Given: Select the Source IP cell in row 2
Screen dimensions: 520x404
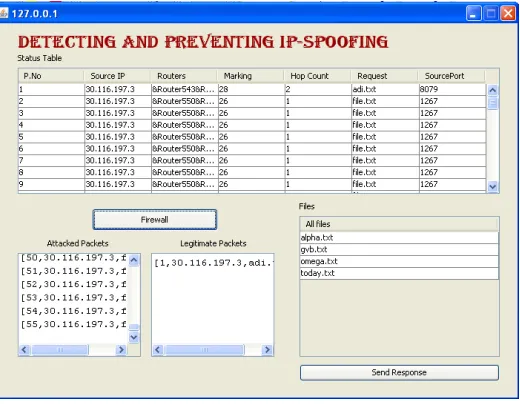Looking at the screenshot, I should (118, 101).
